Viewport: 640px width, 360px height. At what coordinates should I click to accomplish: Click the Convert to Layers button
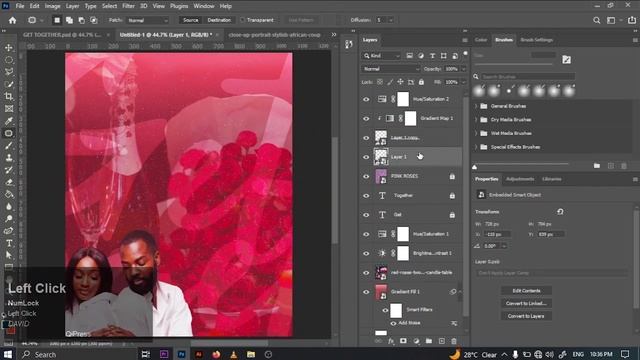[526, 316]
